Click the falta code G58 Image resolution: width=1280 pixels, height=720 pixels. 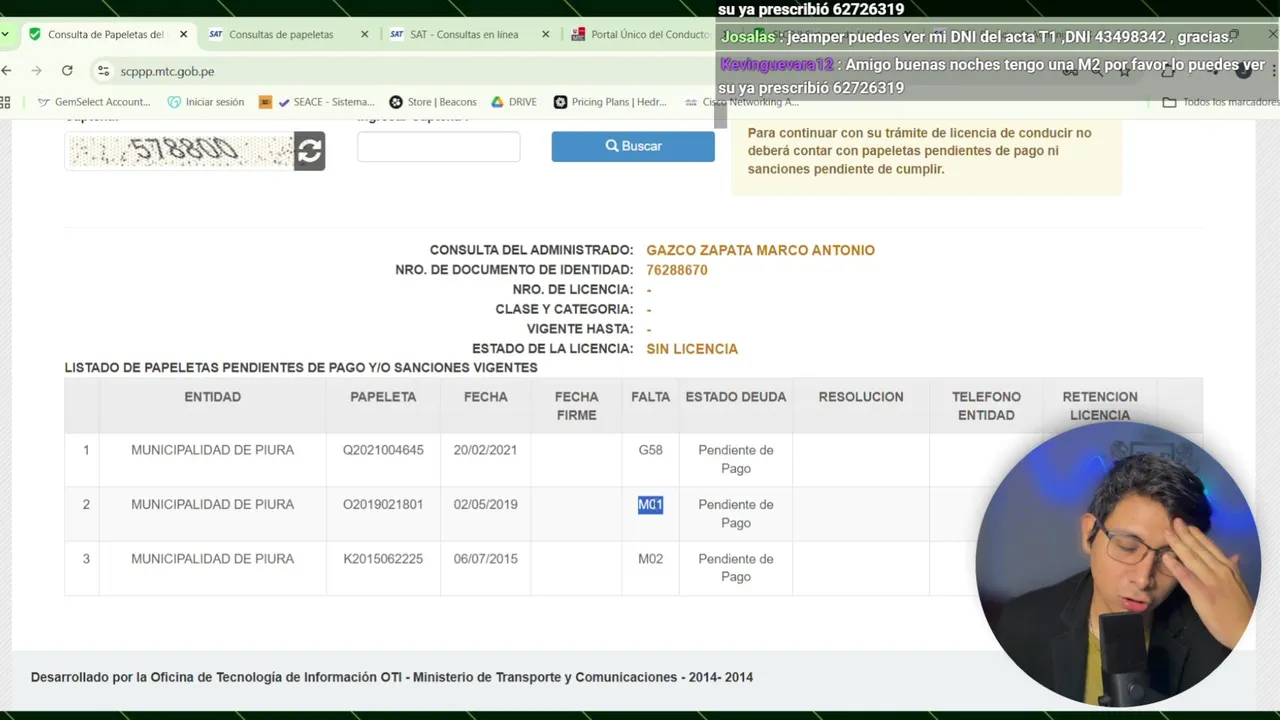650,450
